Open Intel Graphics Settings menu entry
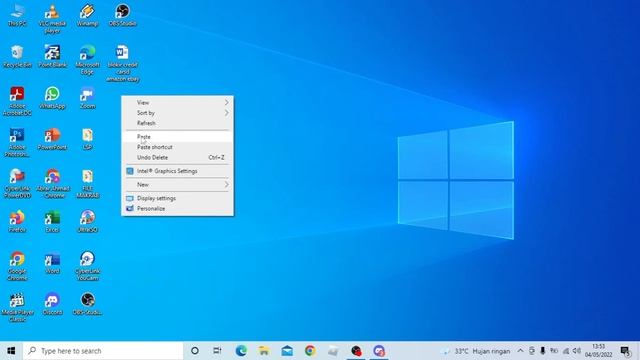This screenshot has width=640, height=360. (x=178, y=171)
